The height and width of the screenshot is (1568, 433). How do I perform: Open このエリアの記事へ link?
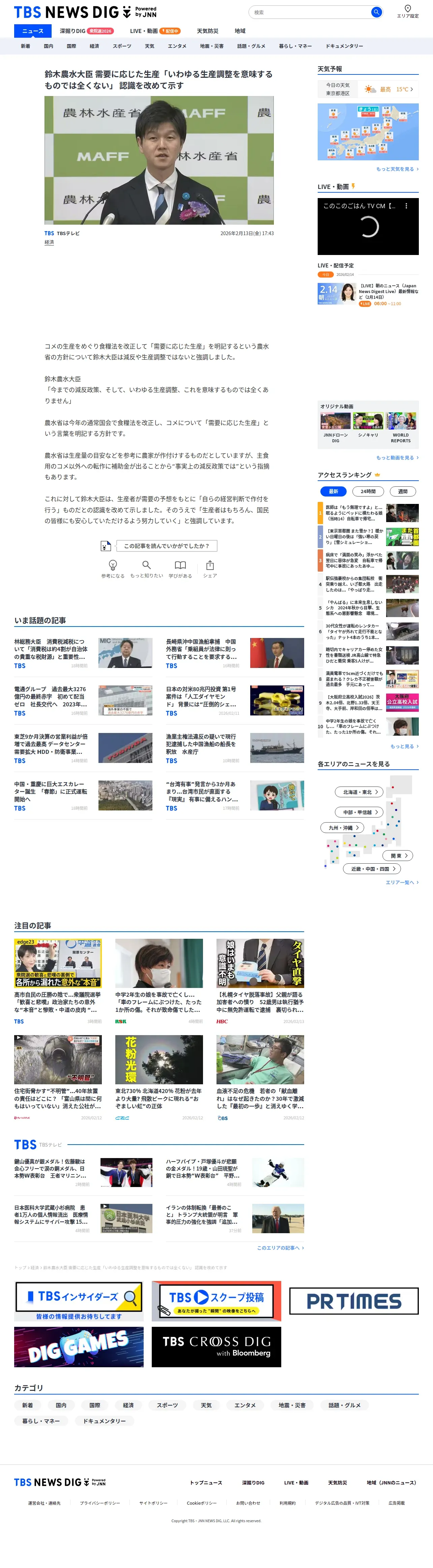point(280,1248)
